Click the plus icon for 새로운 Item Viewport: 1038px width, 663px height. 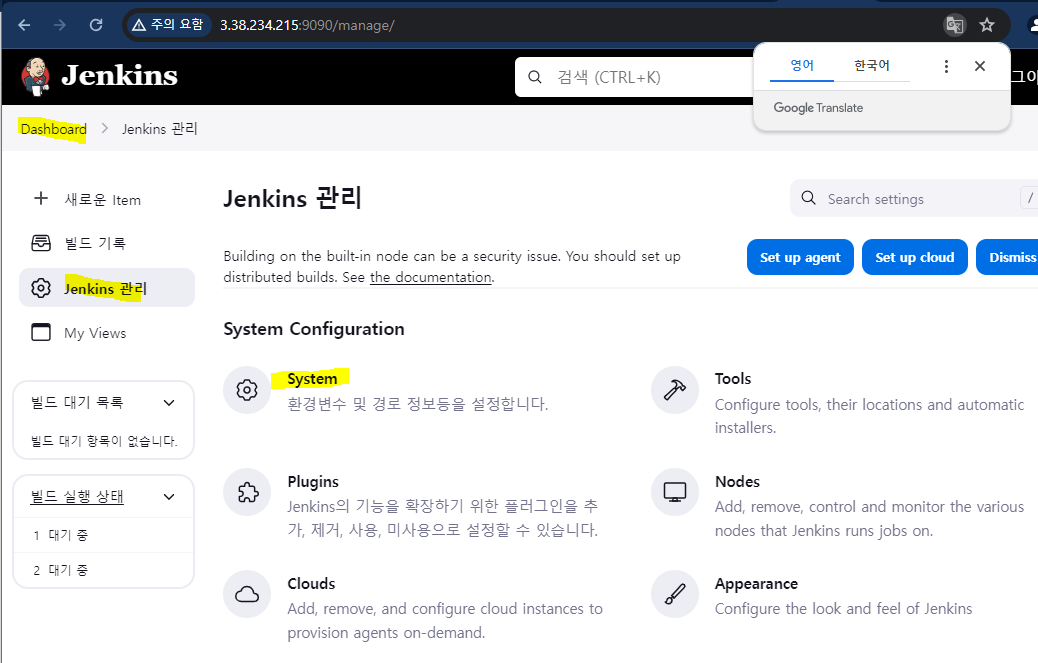[41, 199]
